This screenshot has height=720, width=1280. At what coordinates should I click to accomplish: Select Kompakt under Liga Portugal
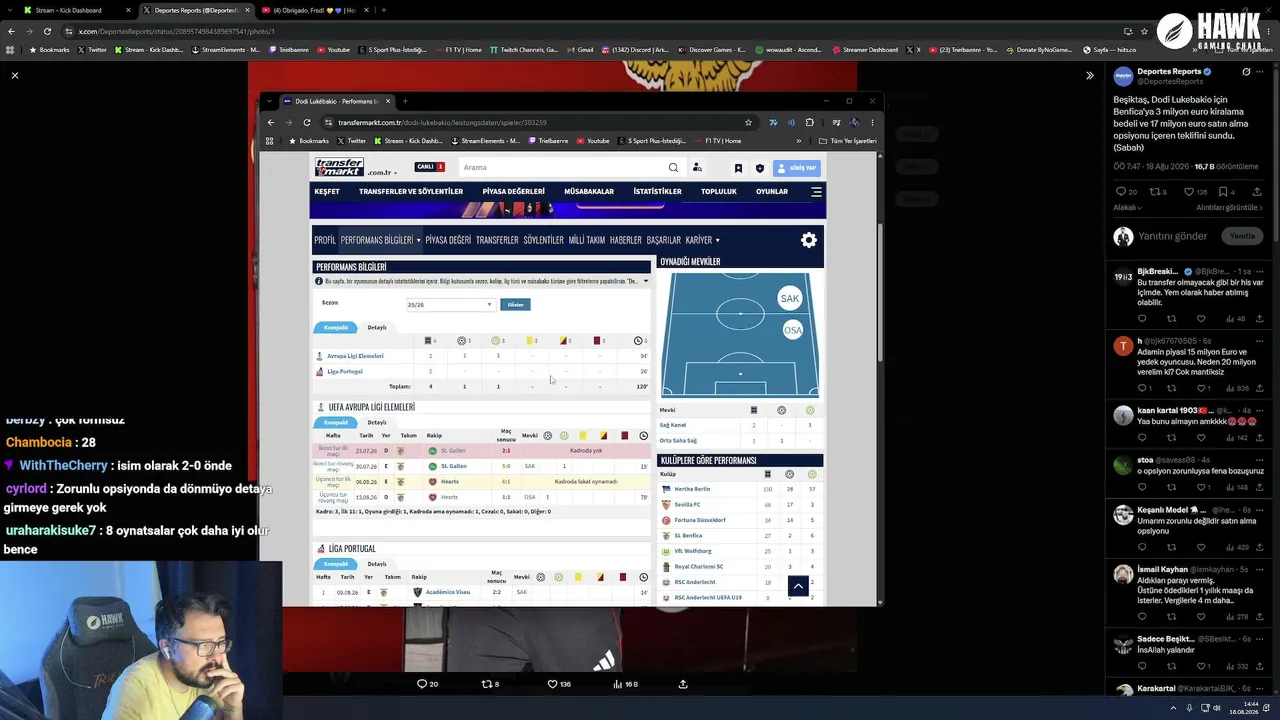(336, 564)
